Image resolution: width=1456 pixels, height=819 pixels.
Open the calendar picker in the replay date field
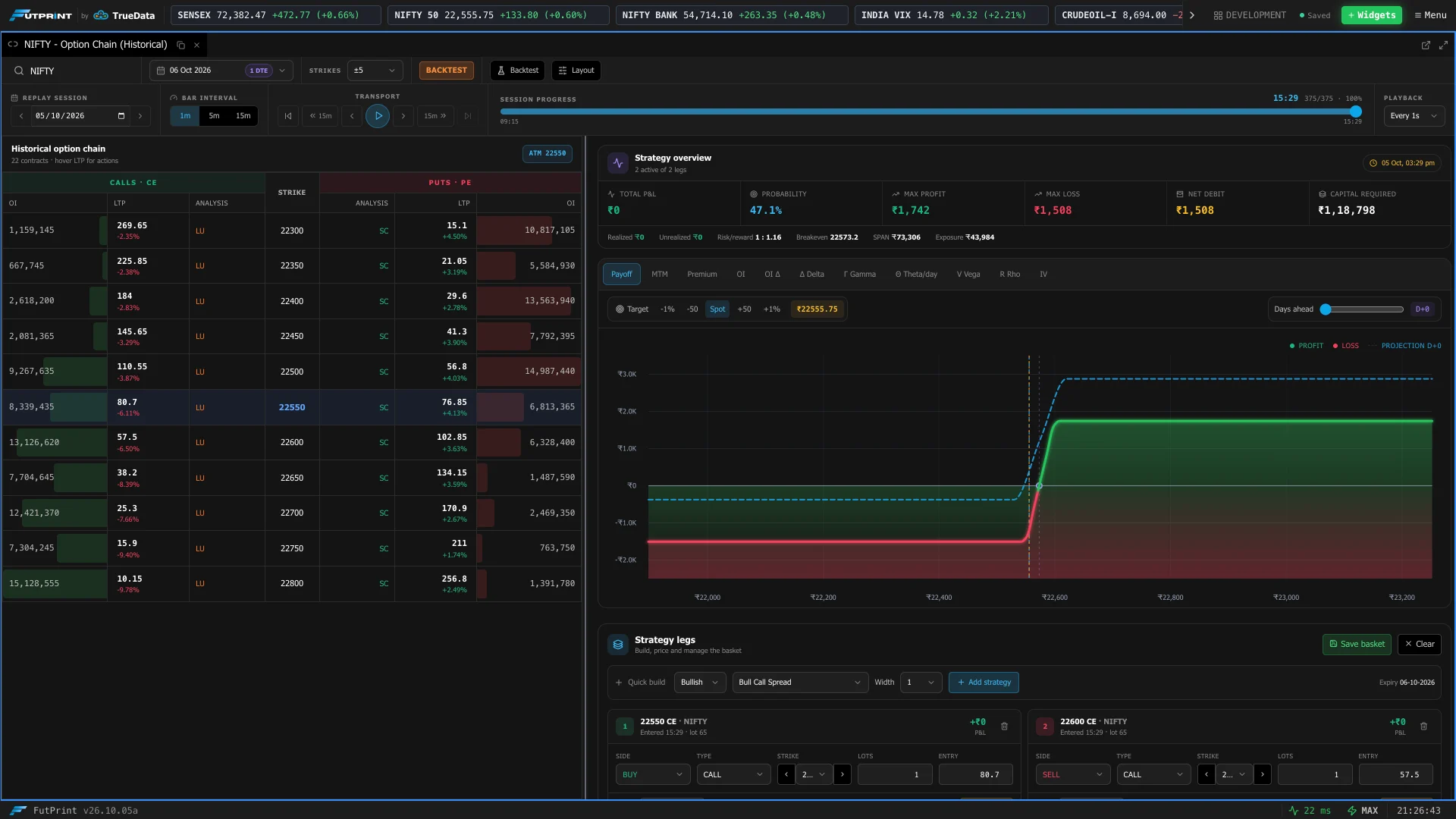[121, 116]
